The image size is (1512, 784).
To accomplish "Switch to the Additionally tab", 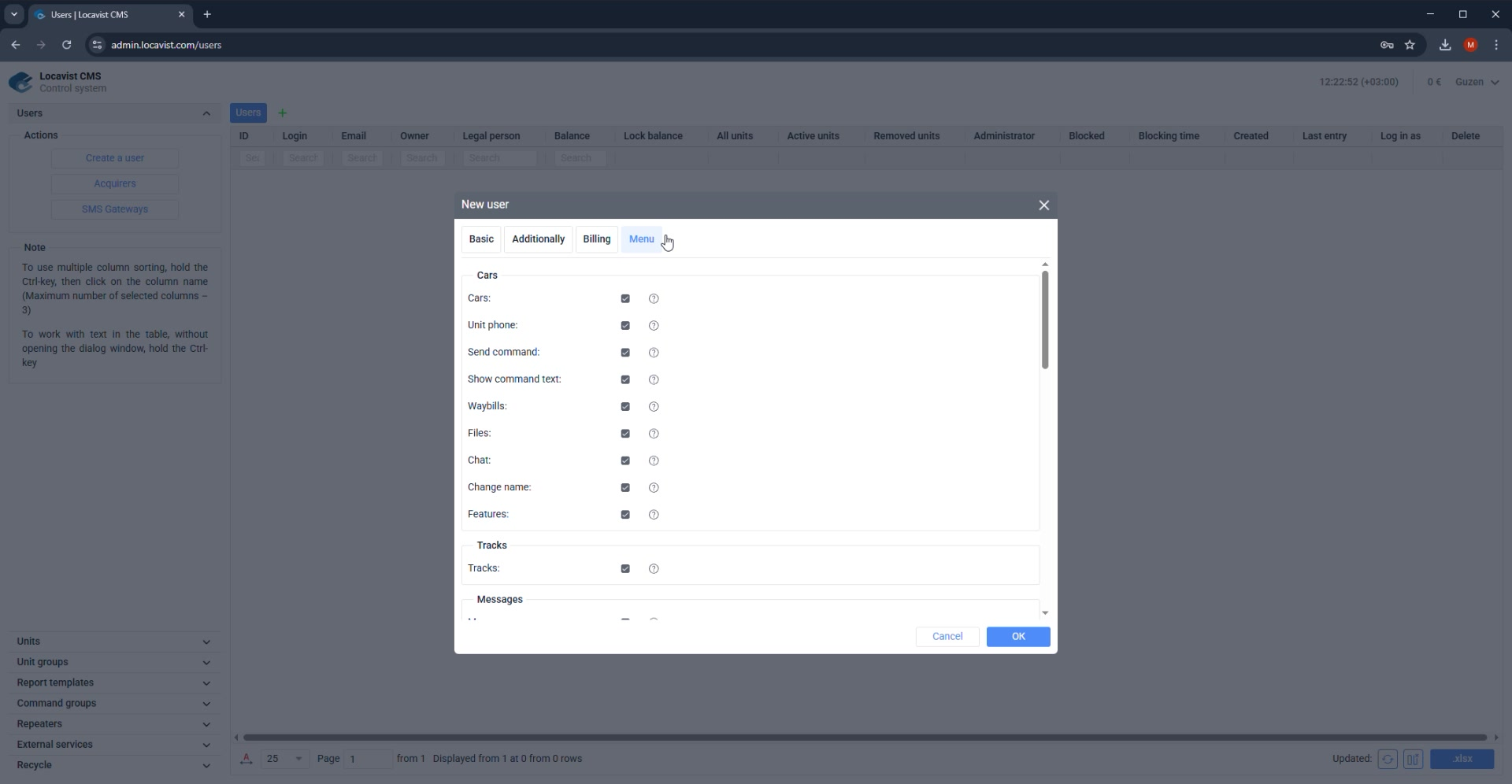I will (538, 239).
